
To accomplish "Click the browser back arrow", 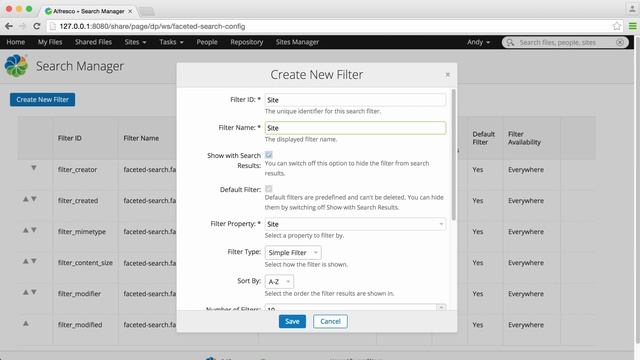I will click(9, 26).
